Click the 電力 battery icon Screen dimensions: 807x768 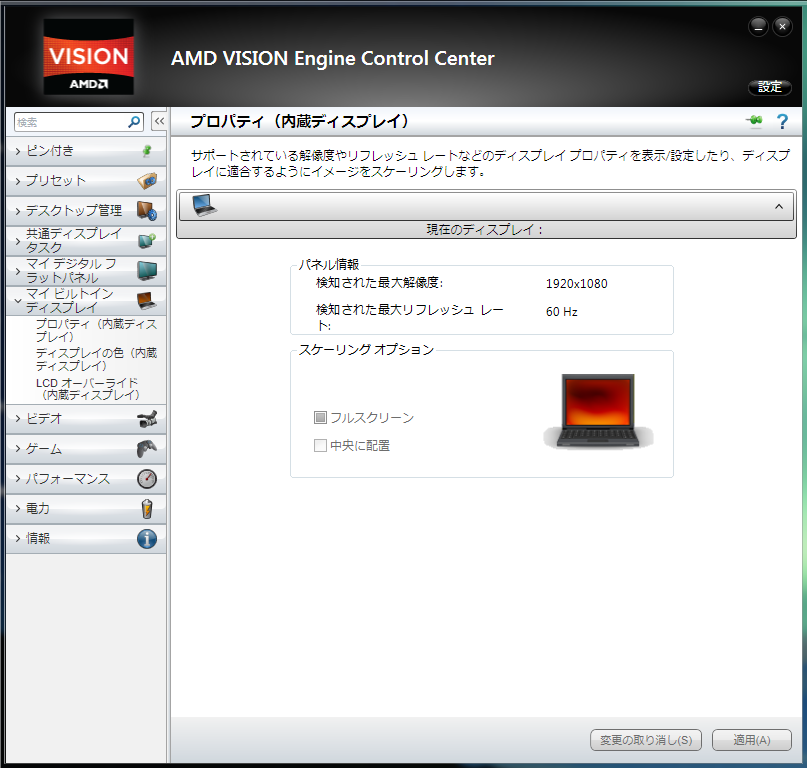click(x=147, y=509)
